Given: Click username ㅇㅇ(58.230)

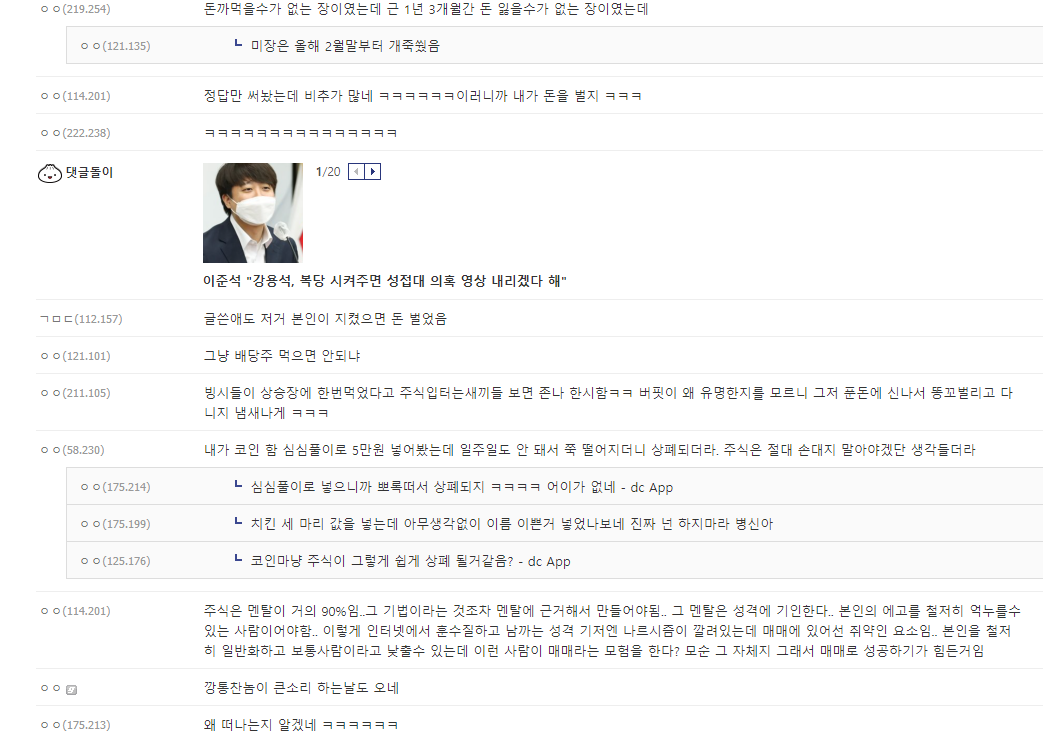Looking at the screenshot, I should coord(73,450).
